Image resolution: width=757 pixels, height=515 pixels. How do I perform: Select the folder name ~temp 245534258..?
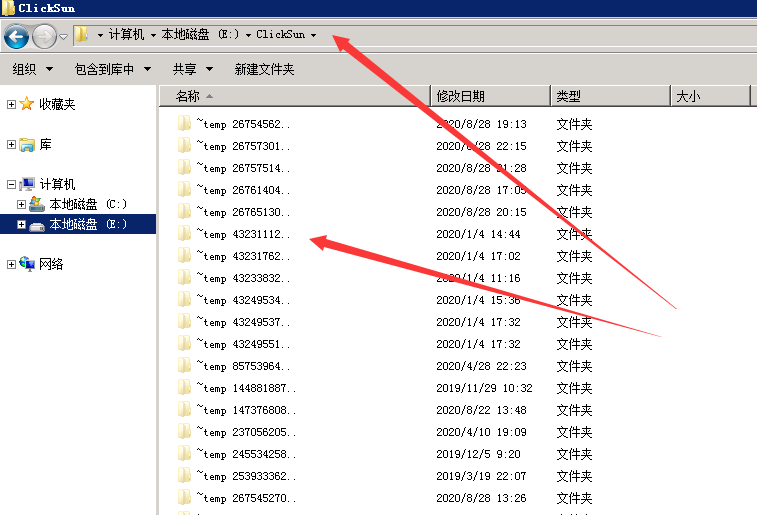(x=246, y=454)
